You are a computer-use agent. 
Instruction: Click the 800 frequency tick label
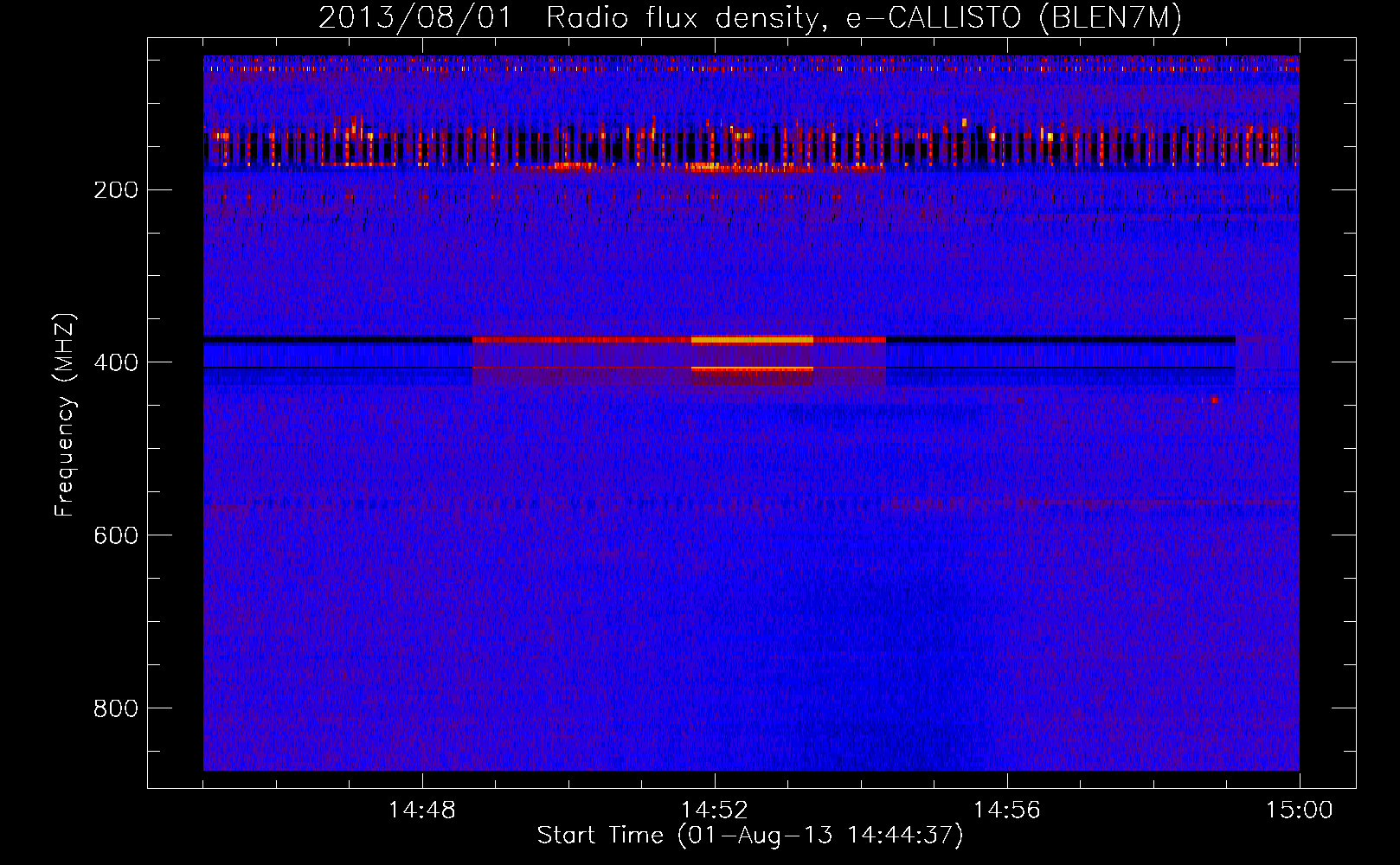[x=116, y=708]
